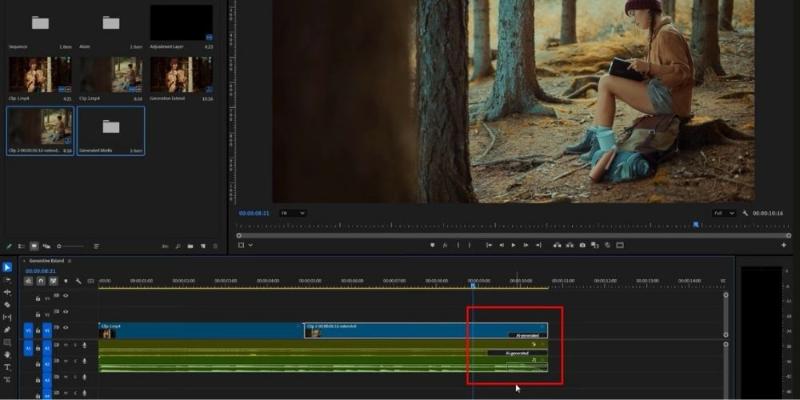Select the Selection tool arrow

(x=8, y=268)
